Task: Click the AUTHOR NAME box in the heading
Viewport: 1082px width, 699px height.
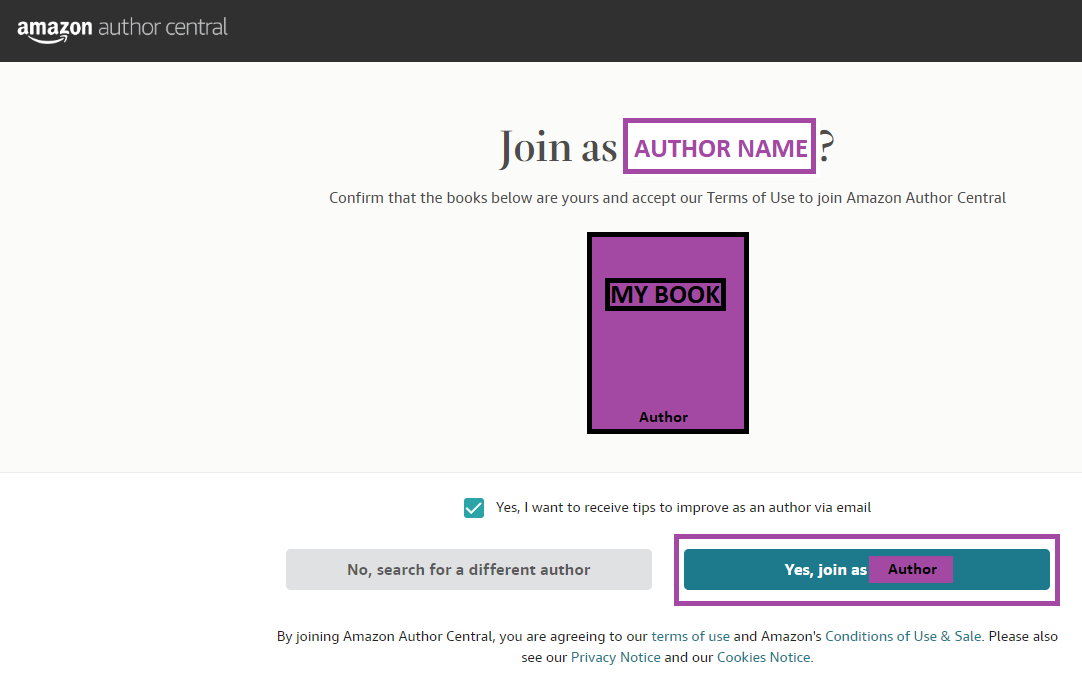Action: [x=719, y=146]
